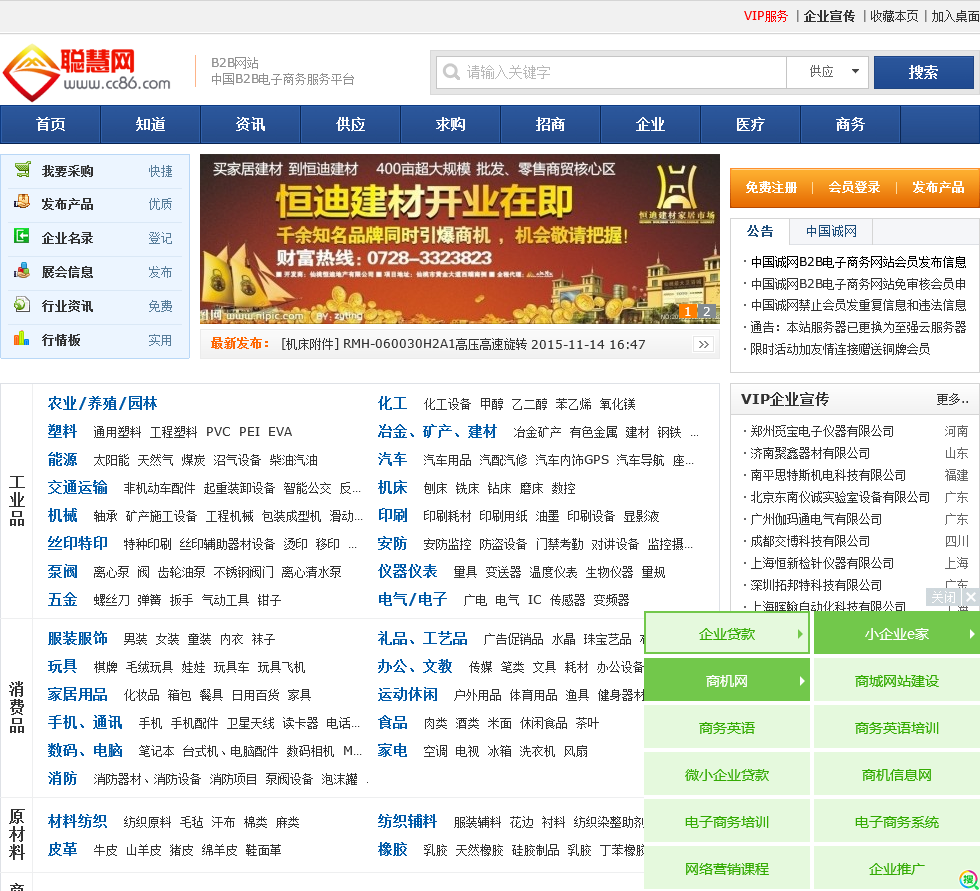Click the 收藏本页 top link
Viewport: 980px width, 891px height.
[x=894, y=16]
